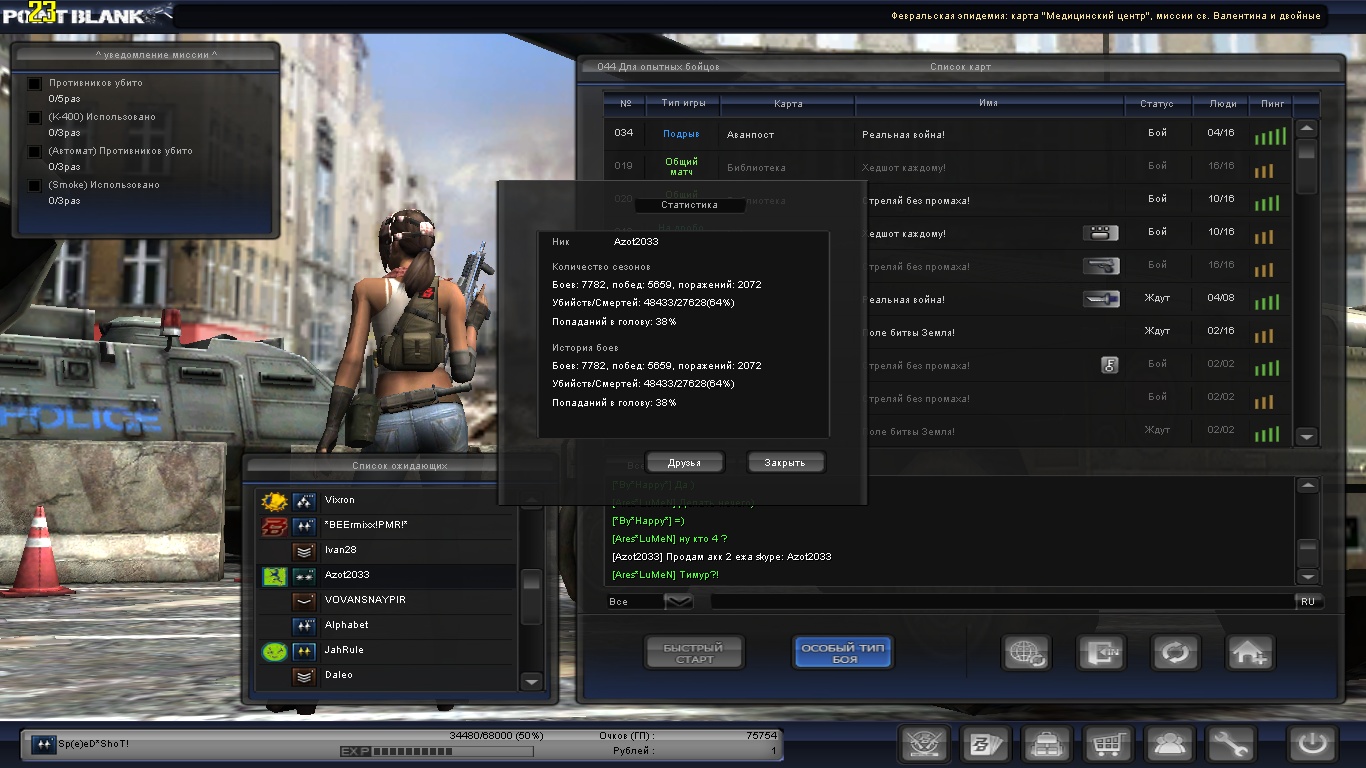1366x768 pixels.
Task: Select room 019 Библиотека row
Action: [948, 167]
